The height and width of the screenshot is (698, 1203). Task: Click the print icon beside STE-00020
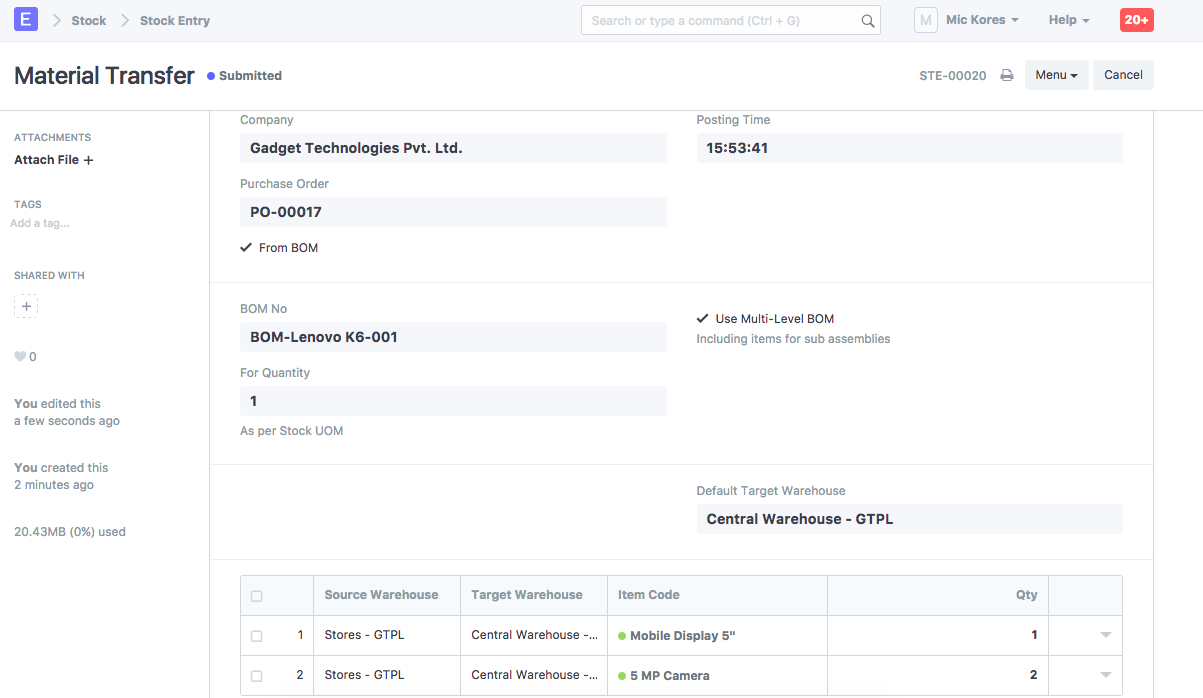[1007, 76]
